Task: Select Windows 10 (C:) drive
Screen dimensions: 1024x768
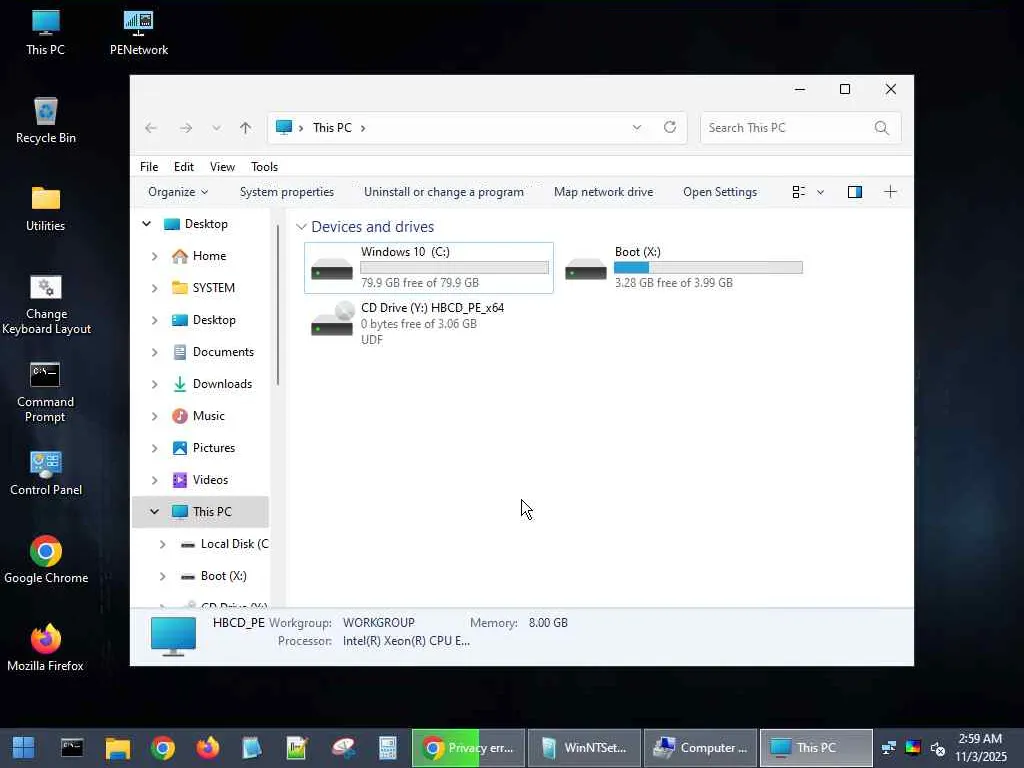Action: (429, 268)
